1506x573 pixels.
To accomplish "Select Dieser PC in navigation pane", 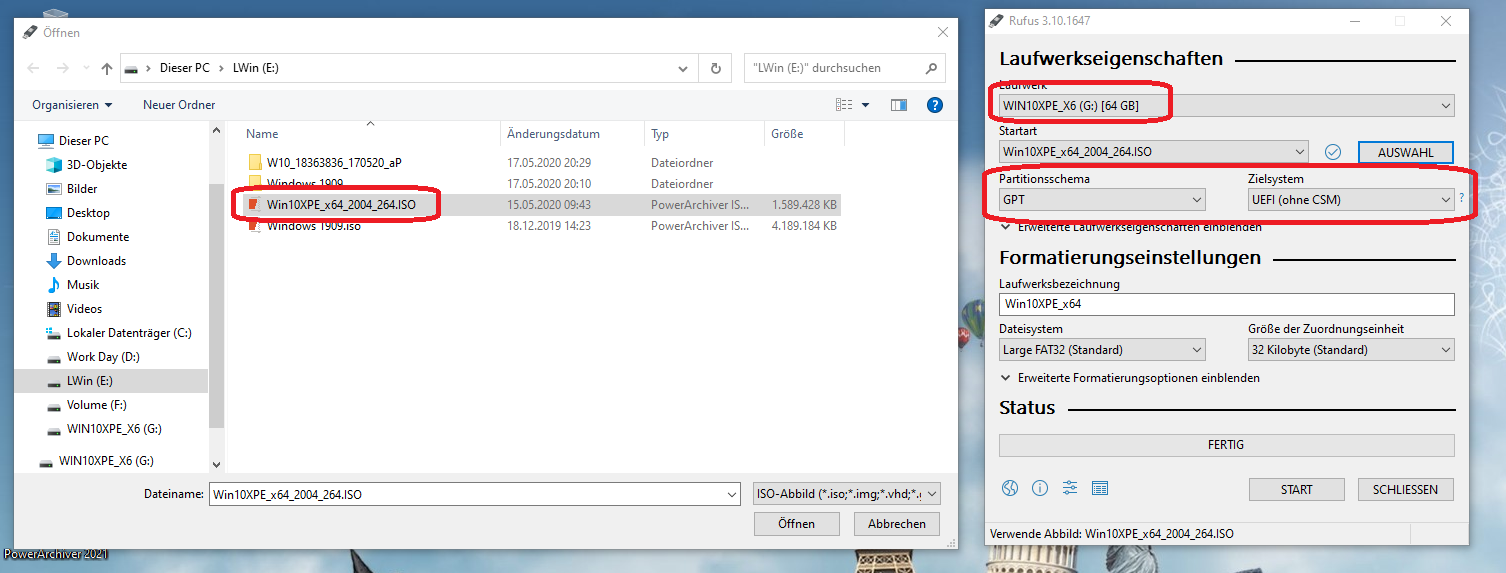I will coord(84,141).
